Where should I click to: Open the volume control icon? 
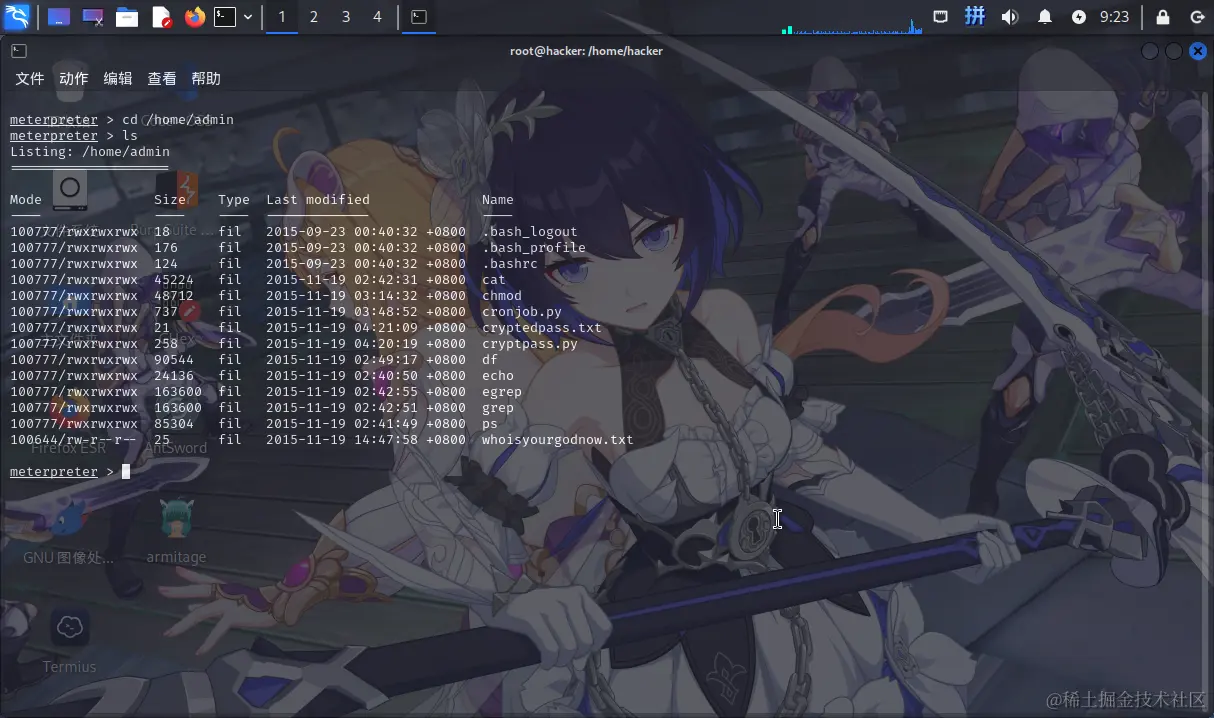pos(1010,17)
